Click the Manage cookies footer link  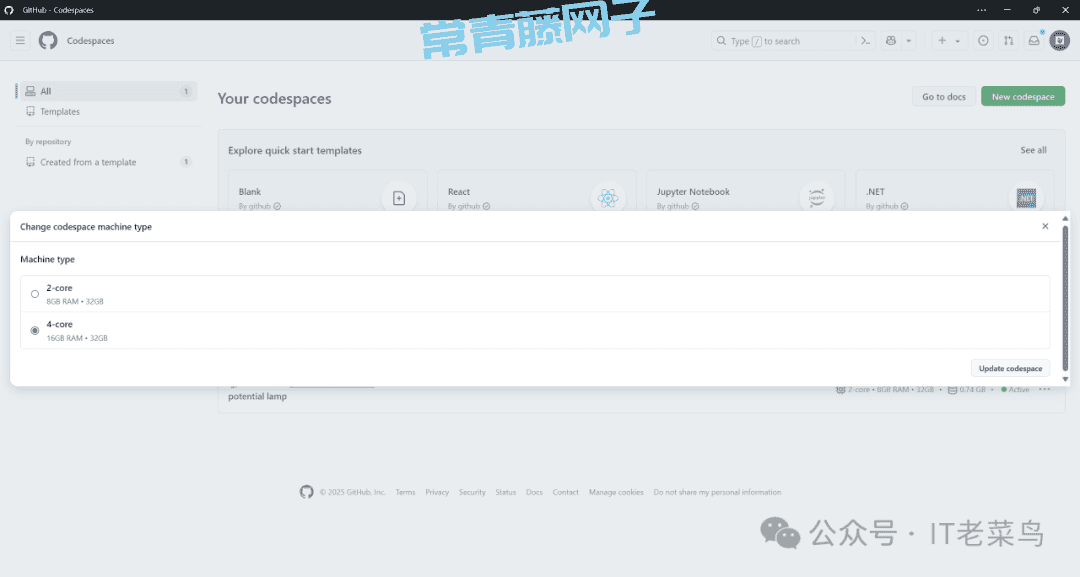(616, 492)
